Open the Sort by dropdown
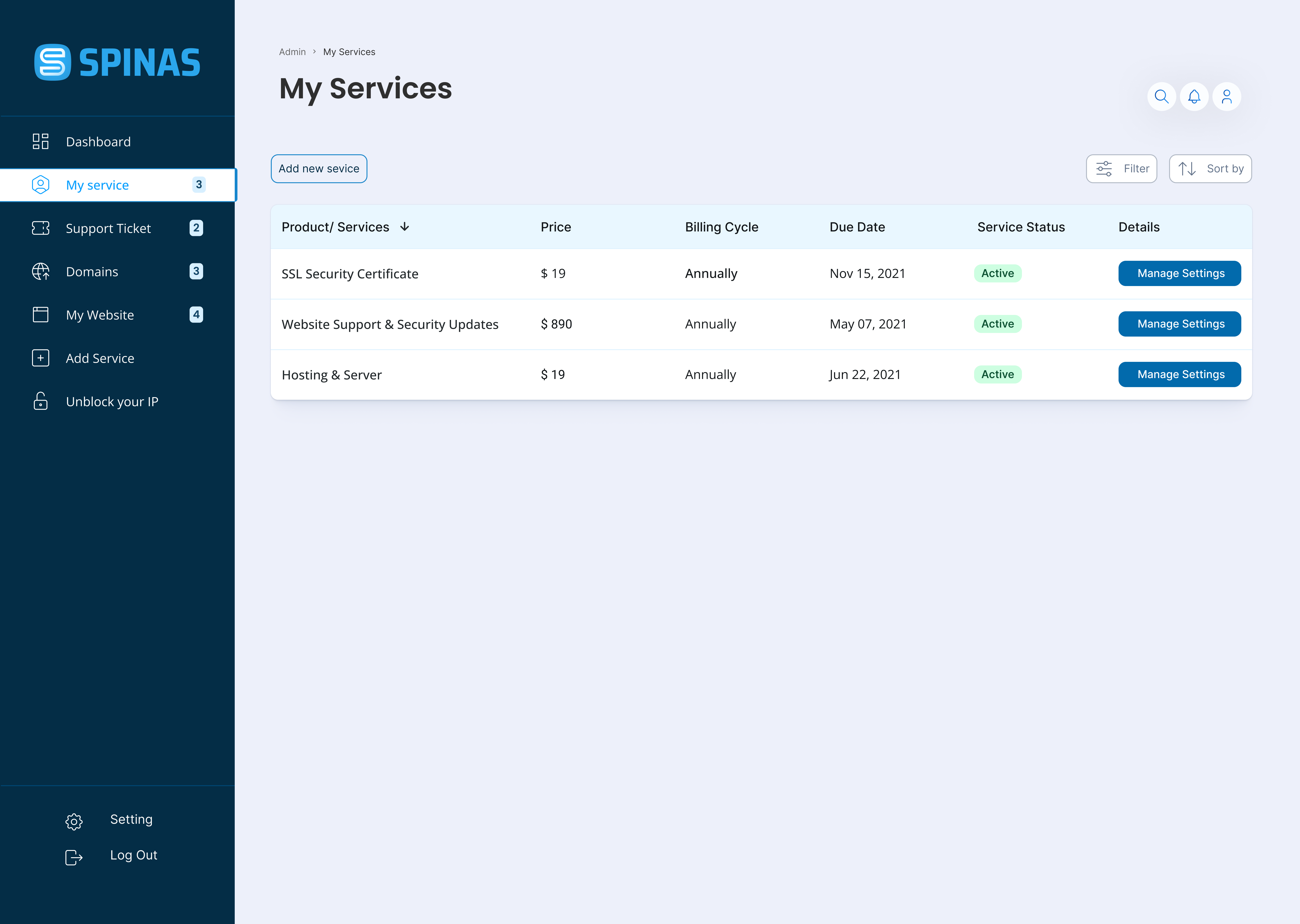This screenshot has height=924, width=1300. [1210, 169]
